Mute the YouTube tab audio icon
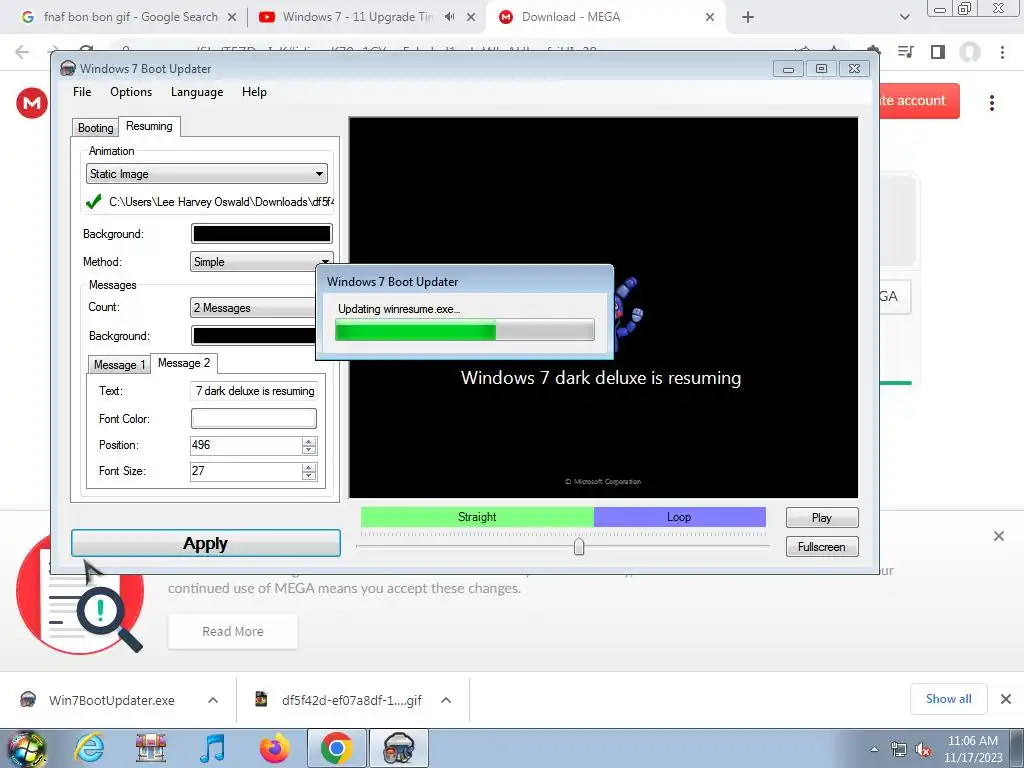This screenshot has width=1024, height=768. pos(449,17)
